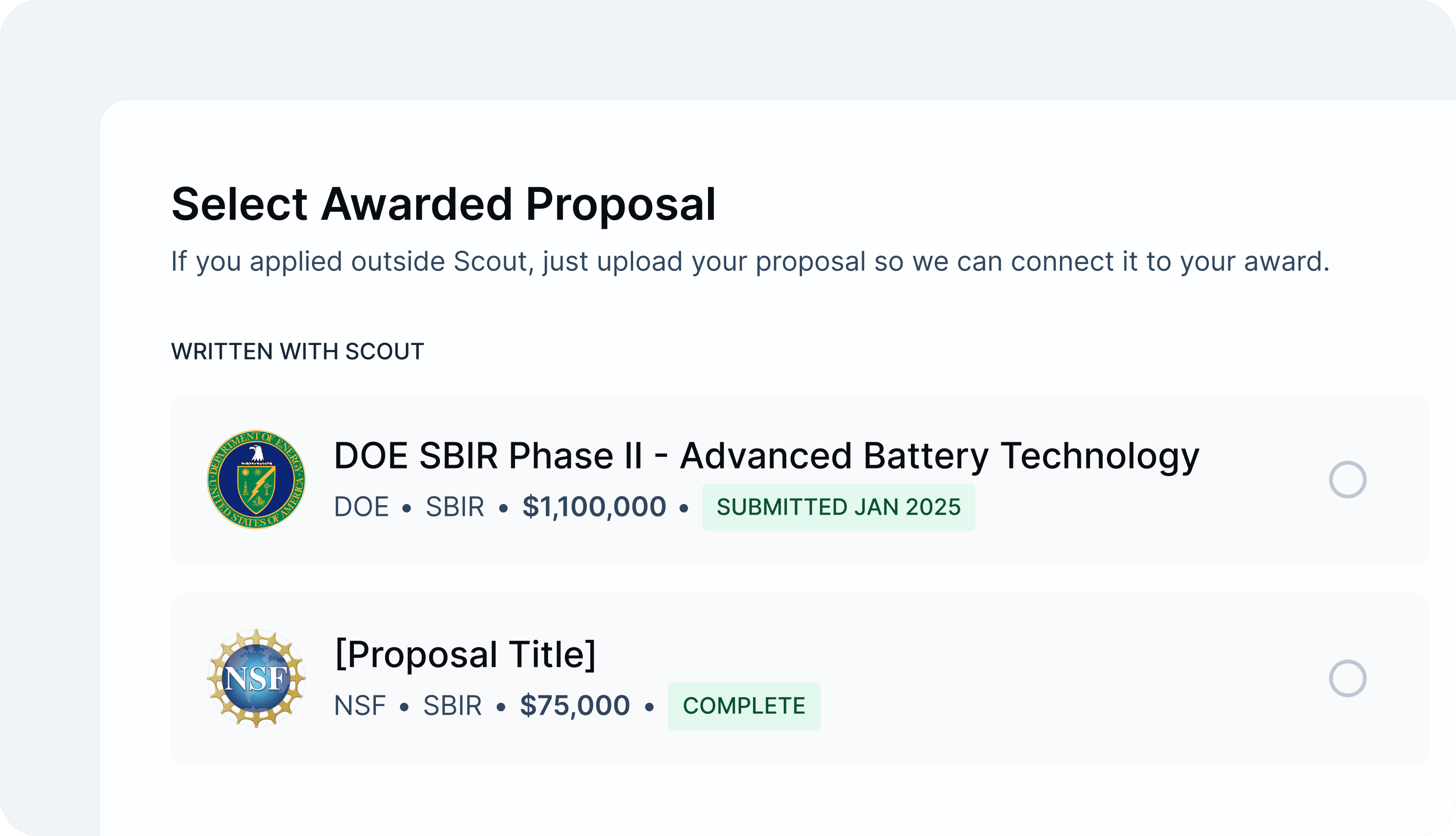Click the DOE agency label under the title
Viewport: 1456px width, 836px height.
click(x=361, y=507)
